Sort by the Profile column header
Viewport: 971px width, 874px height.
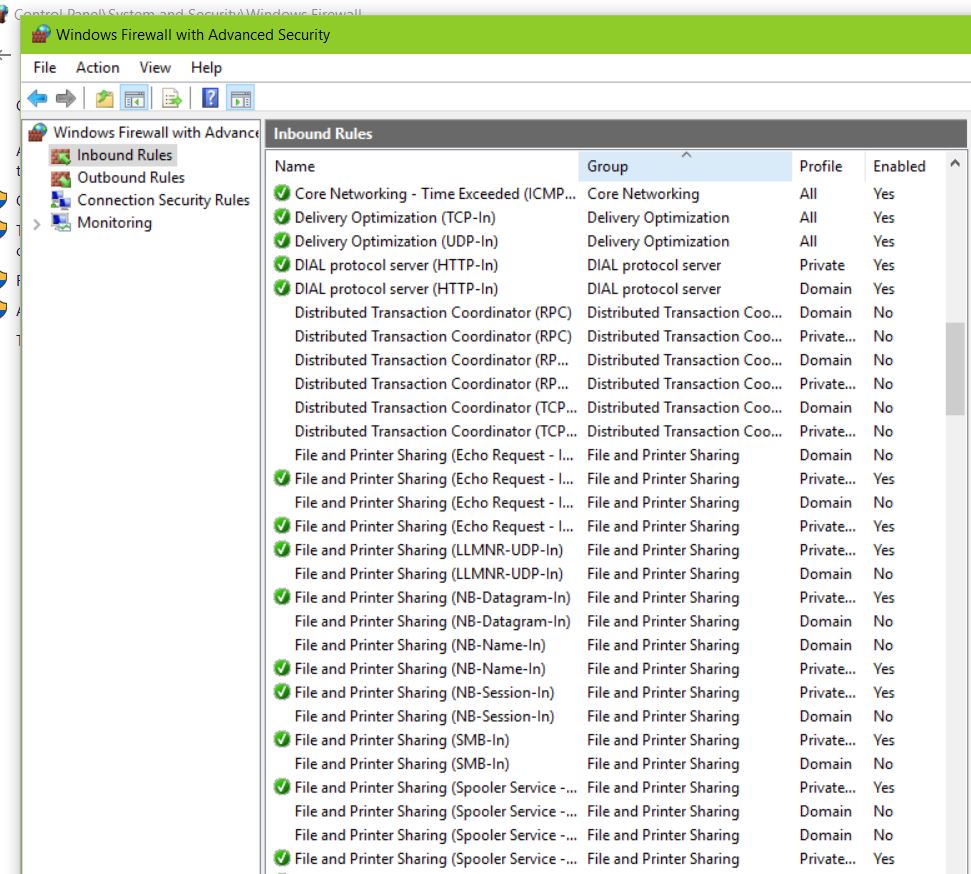point(828,166)
